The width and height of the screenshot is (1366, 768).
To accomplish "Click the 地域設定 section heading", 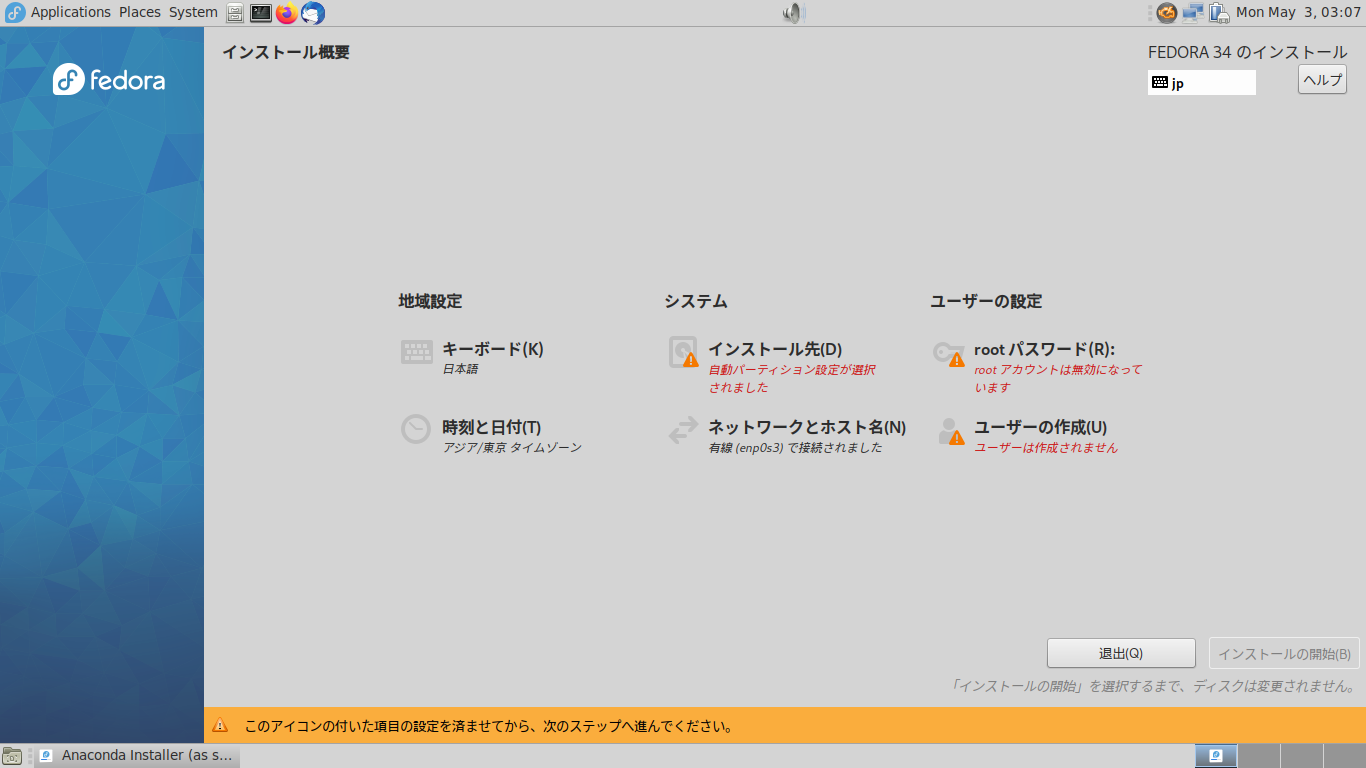I will (x=430, y=301).
